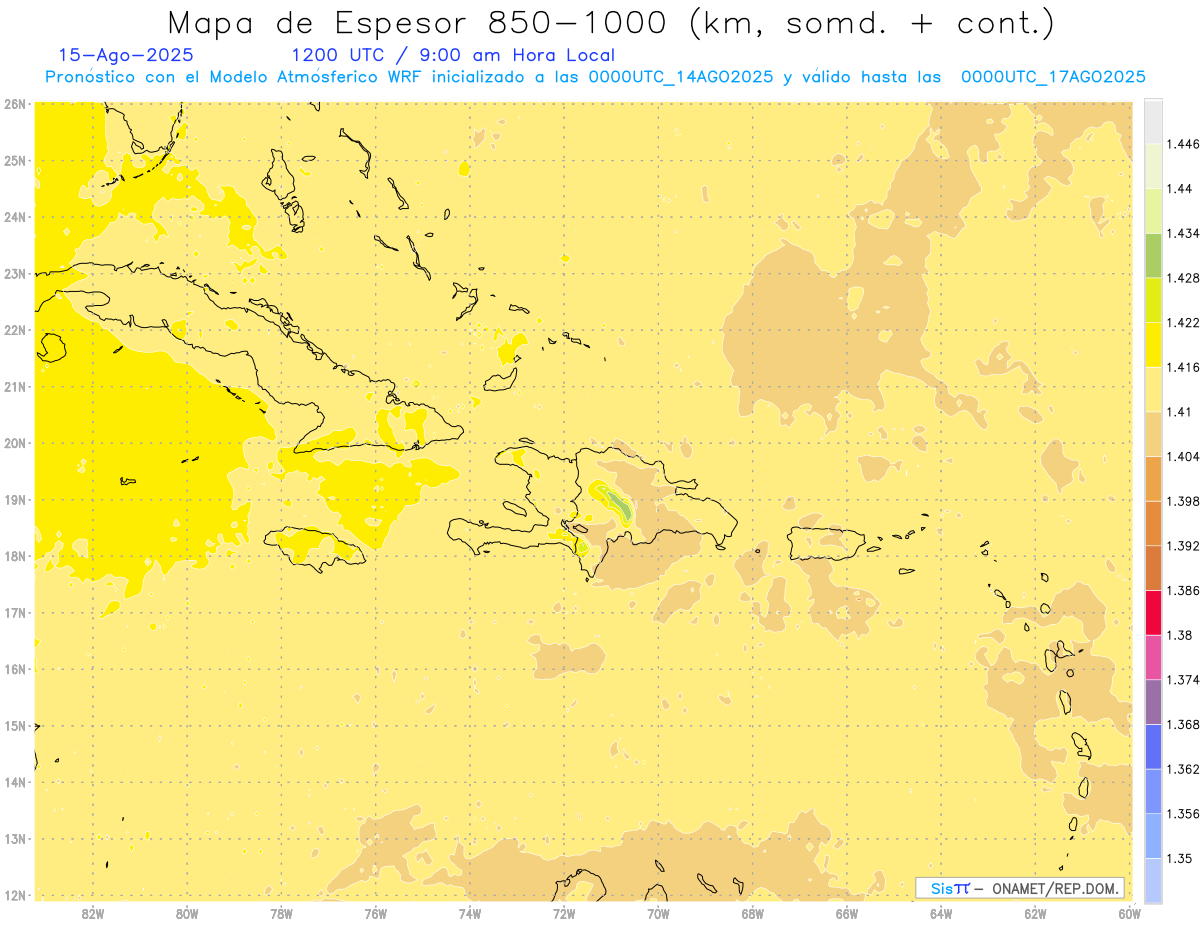This screenshot has width=1200, height=927.
Task: Pick the blue legend swatch between 1.362 and 1.368
Action: tap(1153, 746)
